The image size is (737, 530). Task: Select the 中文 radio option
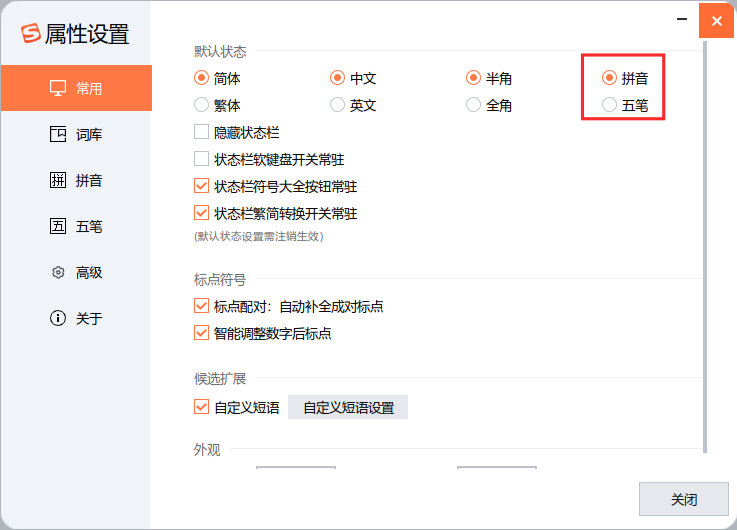(x=337, y=78)
